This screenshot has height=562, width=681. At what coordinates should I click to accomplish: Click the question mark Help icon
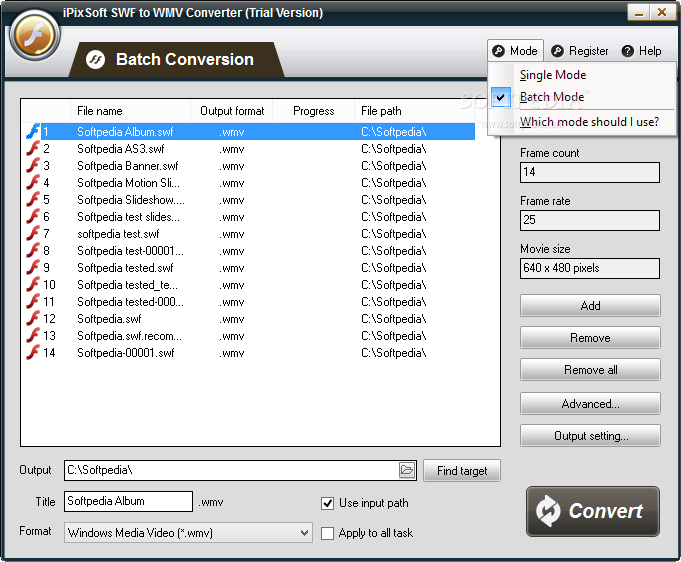(627, 51)
